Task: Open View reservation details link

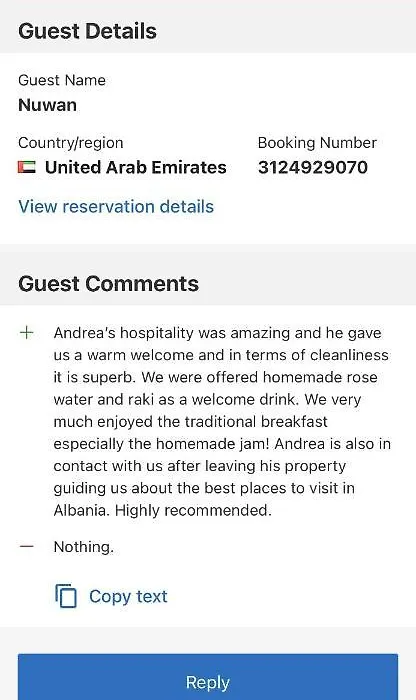Action: click(x=116, y=207)
